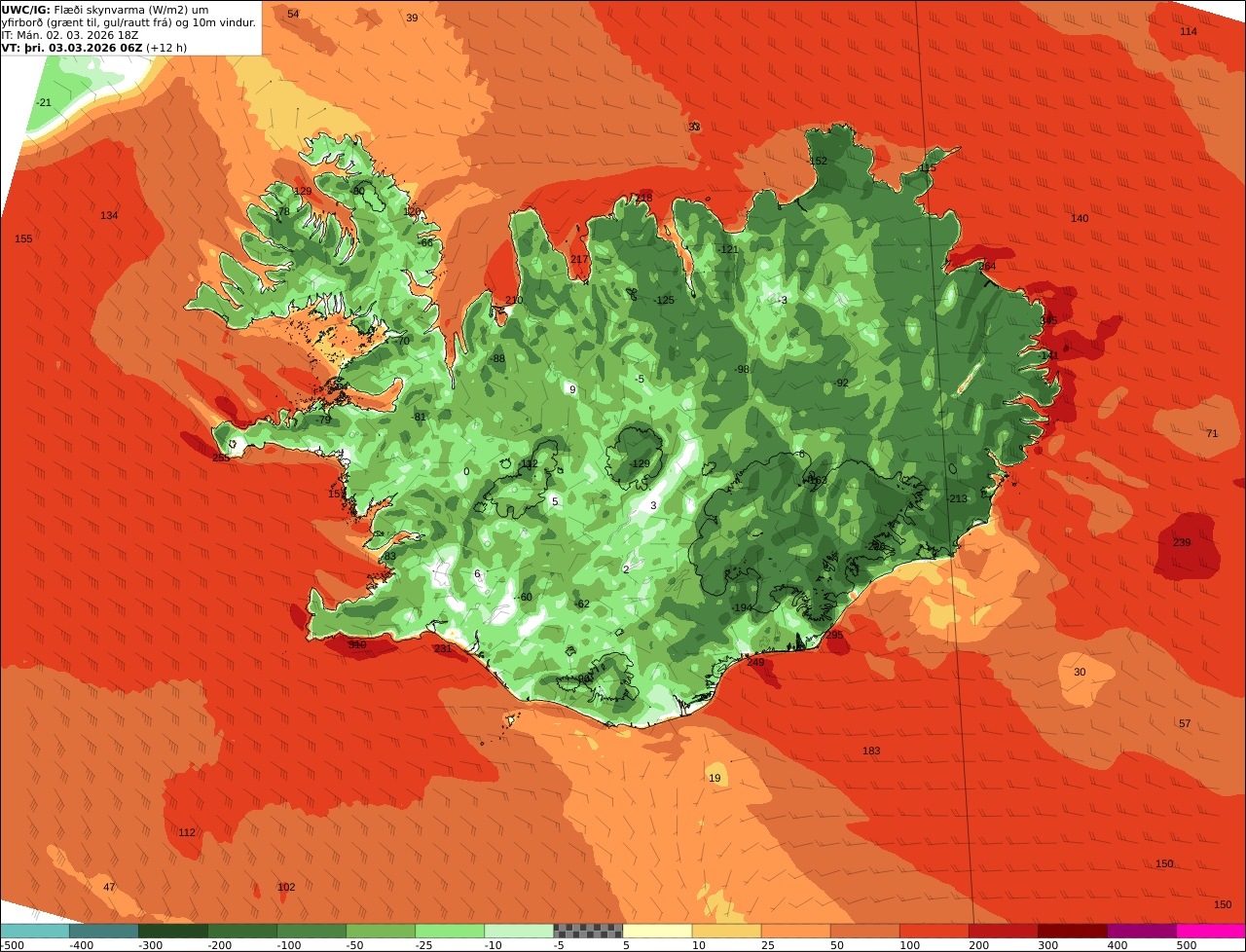Click the 'UWC/IG: Flæði skynvarma' title line
The height and width of the screenshot is (952, 1246).
click(x=105, y=10)
